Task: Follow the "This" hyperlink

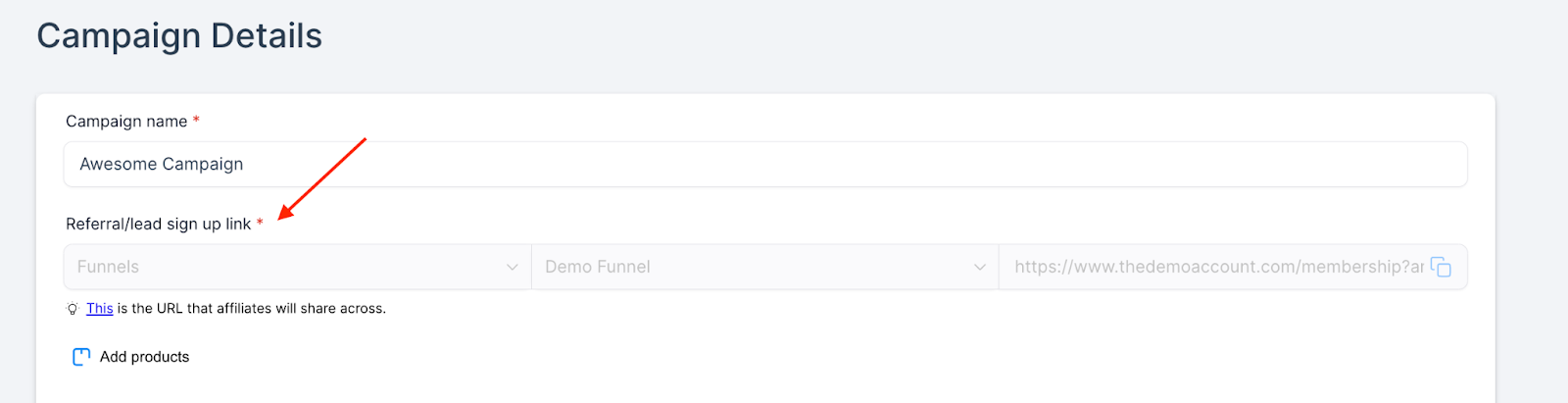Action: 100,308
